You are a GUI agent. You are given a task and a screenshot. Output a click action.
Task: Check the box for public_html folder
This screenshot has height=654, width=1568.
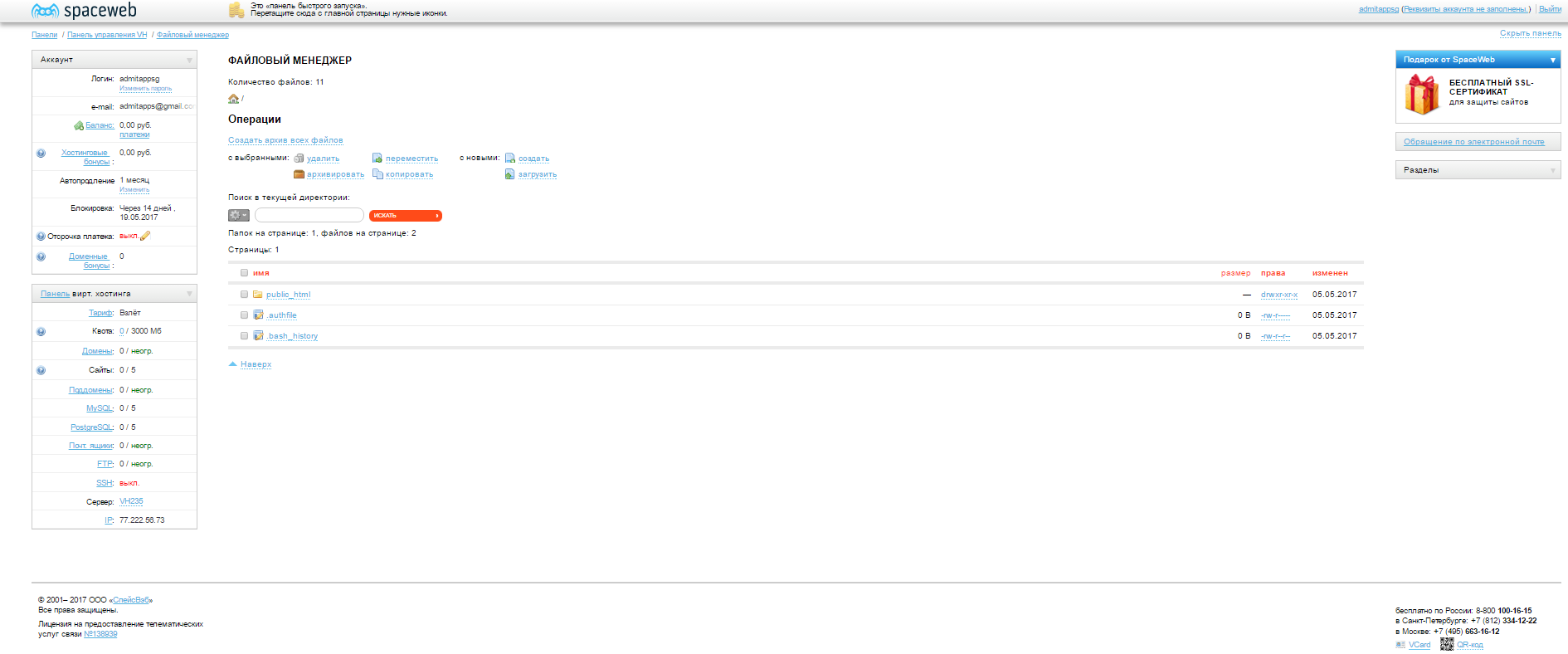click(244, 295)
